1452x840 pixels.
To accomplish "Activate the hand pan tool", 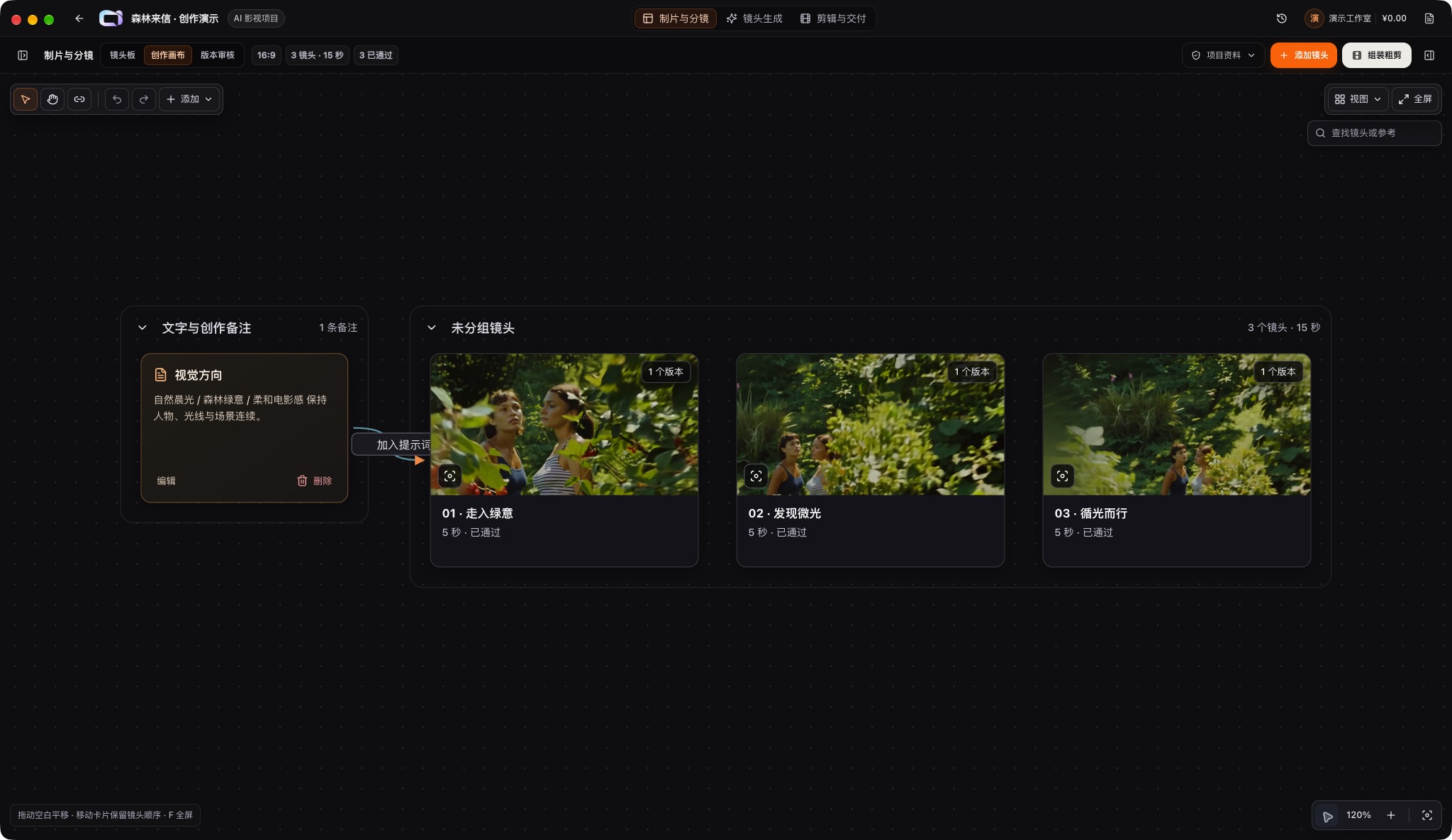I will point(52,99).
